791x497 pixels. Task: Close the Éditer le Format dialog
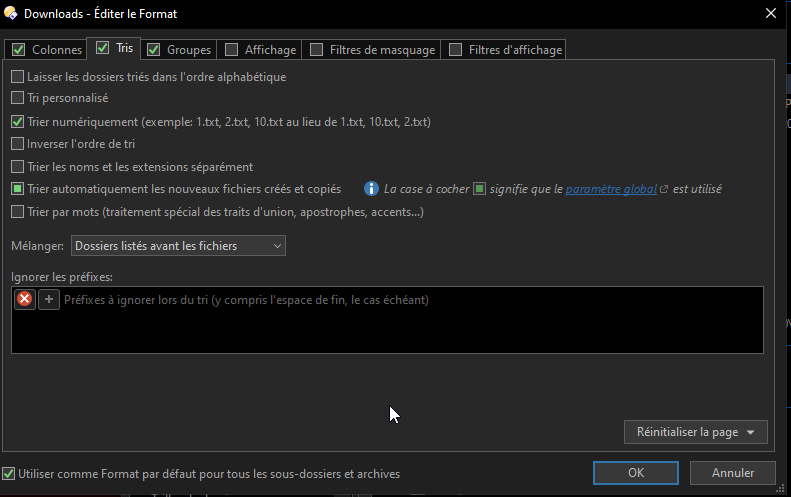(769, 14)
